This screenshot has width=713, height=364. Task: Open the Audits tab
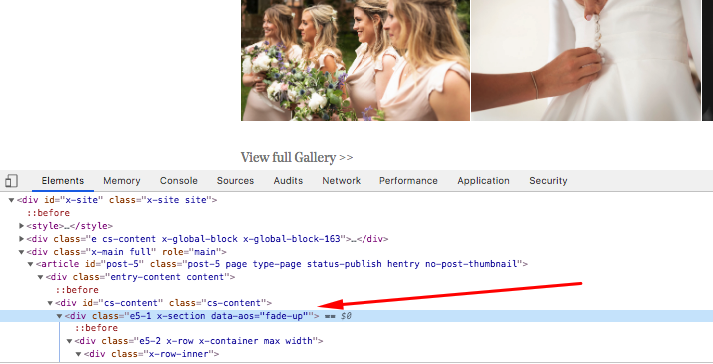point(288,181)
